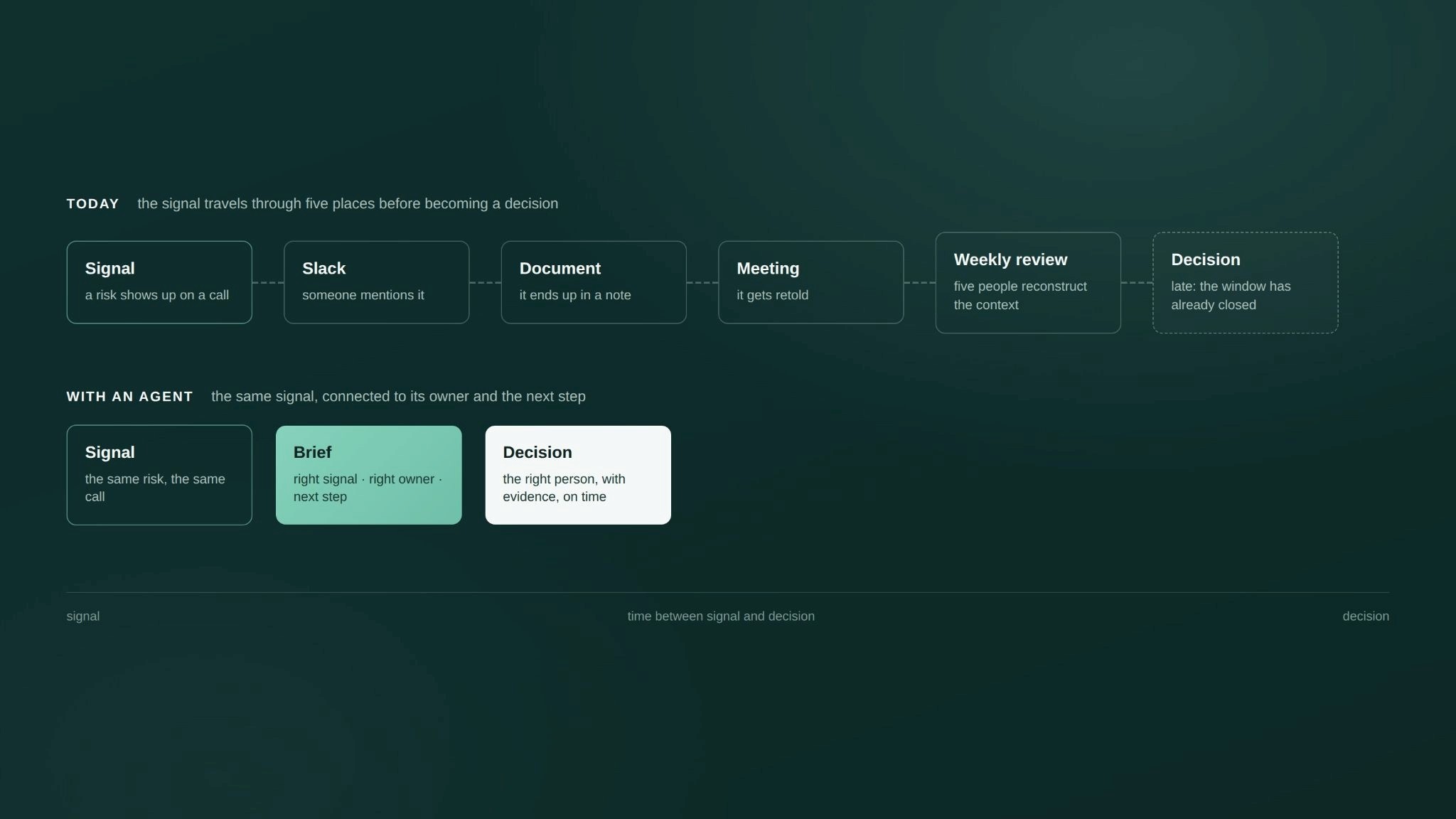Click 'five people reconstruct the context' text
Image resolution: width=1456 pixels, height=819 pixels.
tap(1020, 296)
